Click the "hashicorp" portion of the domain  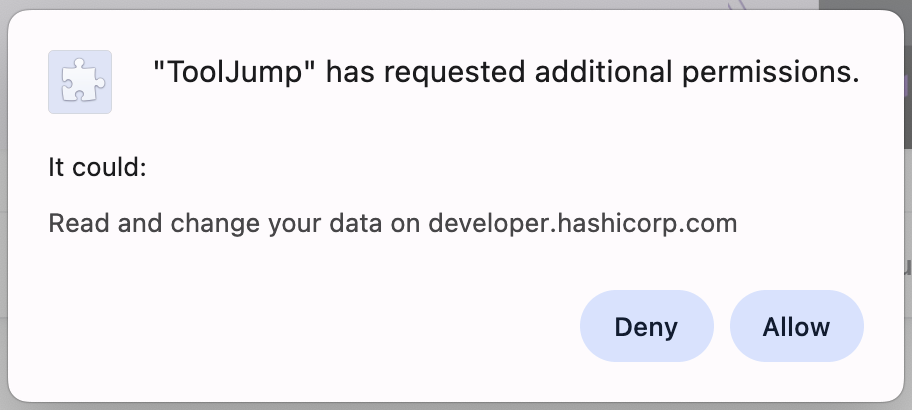(x=619, y=223)
